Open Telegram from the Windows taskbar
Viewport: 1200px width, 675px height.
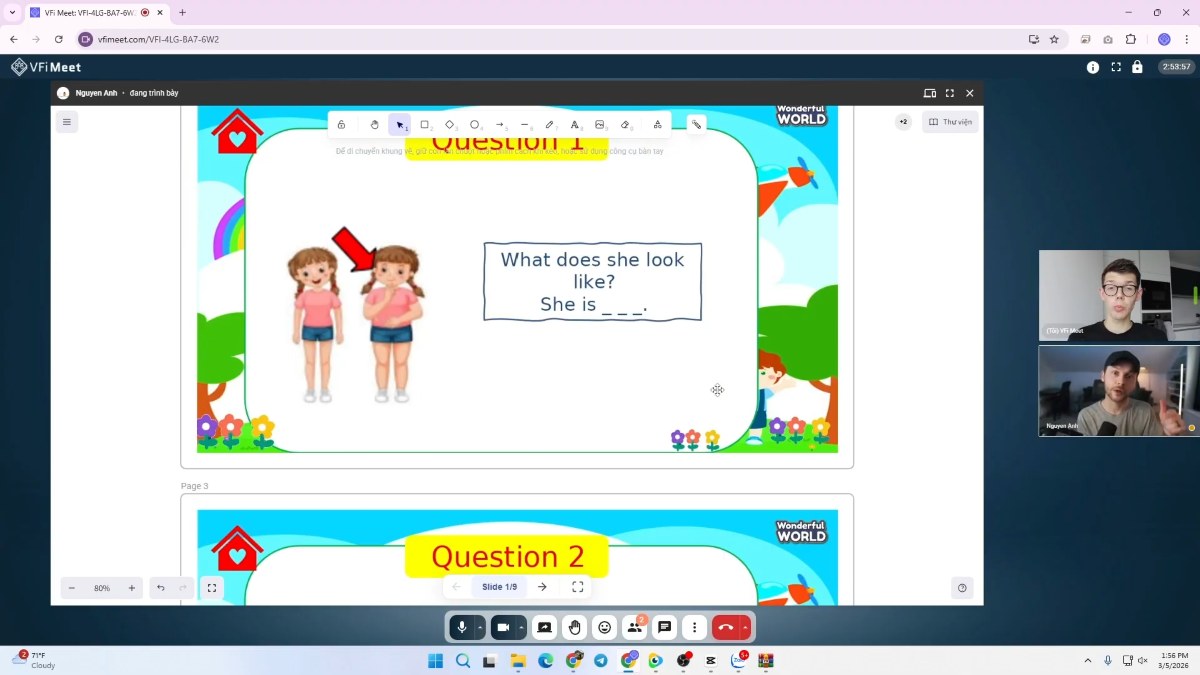click(600, 660)
